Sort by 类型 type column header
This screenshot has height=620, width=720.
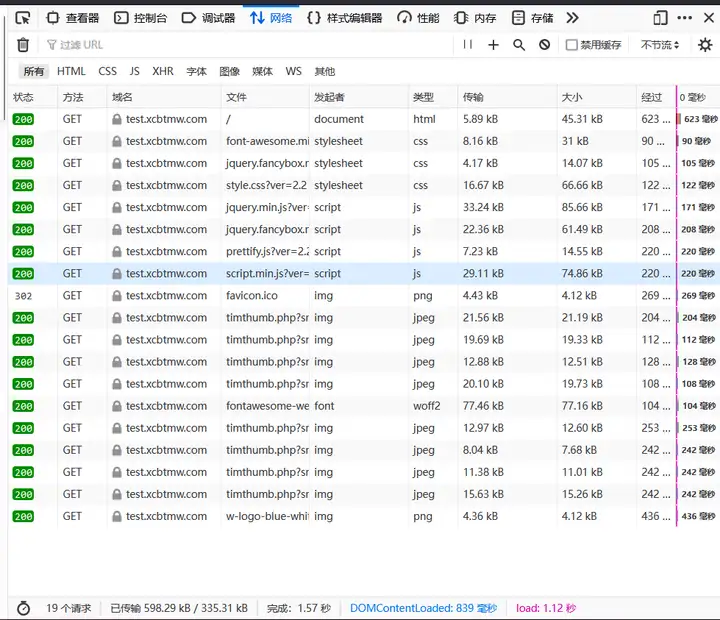tap(433, 97)
